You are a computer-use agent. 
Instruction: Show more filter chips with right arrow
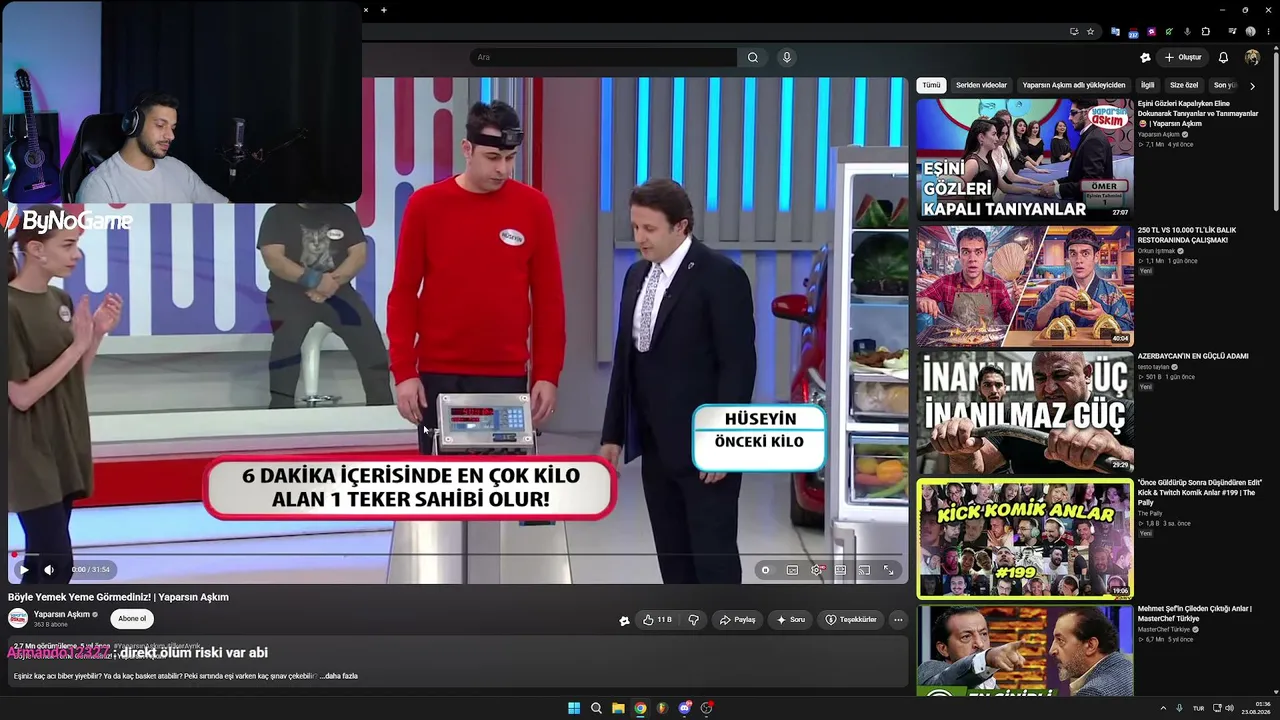coord(1252,86)
